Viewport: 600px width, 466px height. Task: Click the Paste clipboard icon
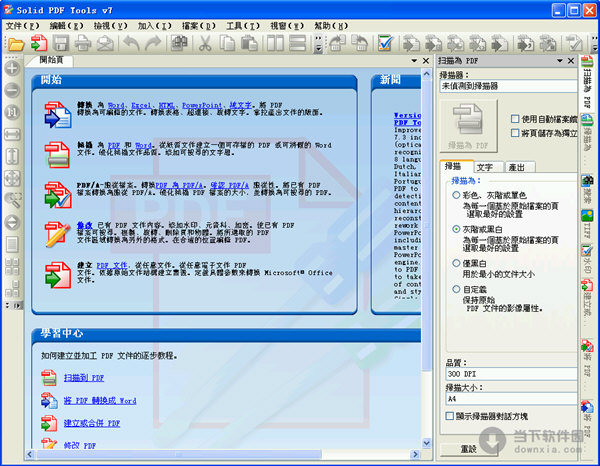point(249,43)
